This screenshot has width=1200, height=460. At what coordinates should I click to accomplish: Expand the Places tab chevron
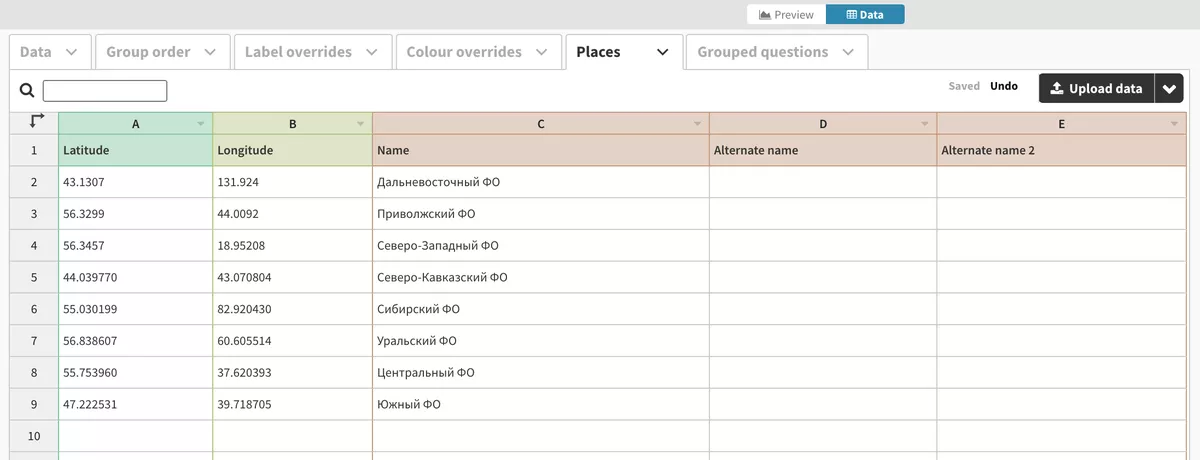(x=662, y=52)
